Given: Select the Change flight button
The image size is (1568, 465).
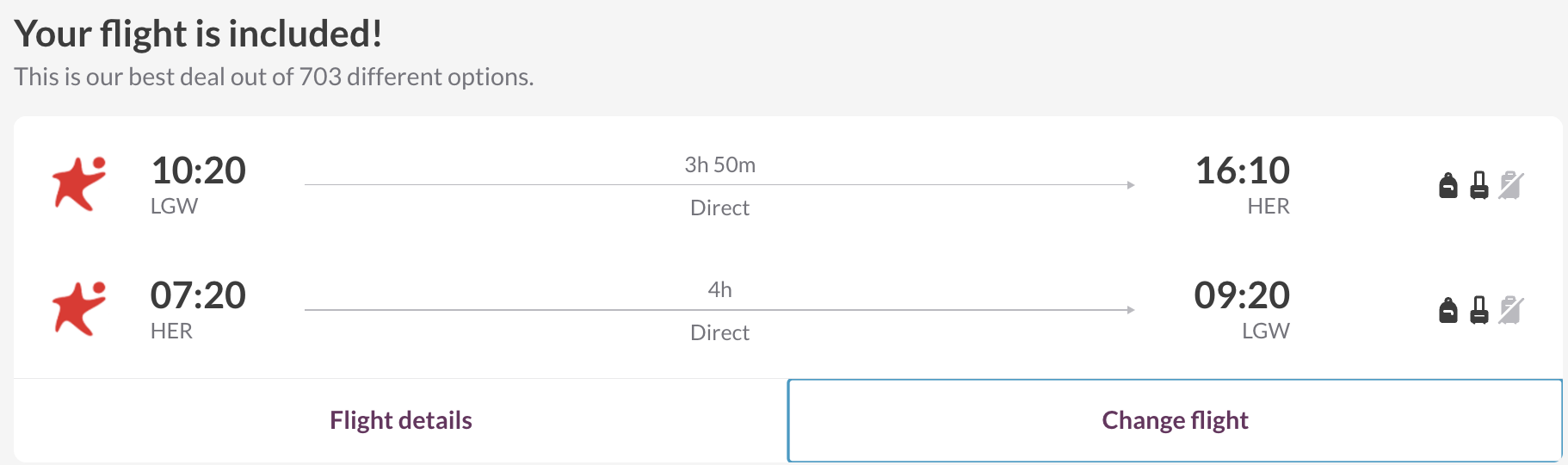Looking at the screenshot, I should 1175,420.
